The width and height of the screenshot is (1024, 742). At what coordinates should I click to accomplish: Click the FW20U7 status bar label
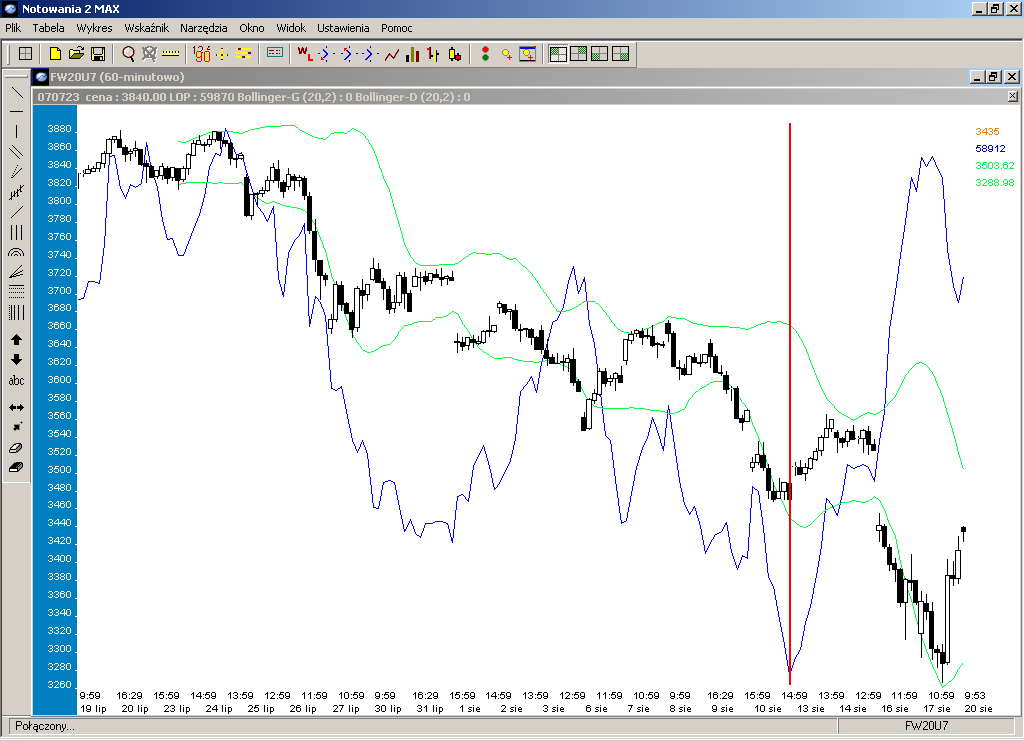[x=926, y=726]
